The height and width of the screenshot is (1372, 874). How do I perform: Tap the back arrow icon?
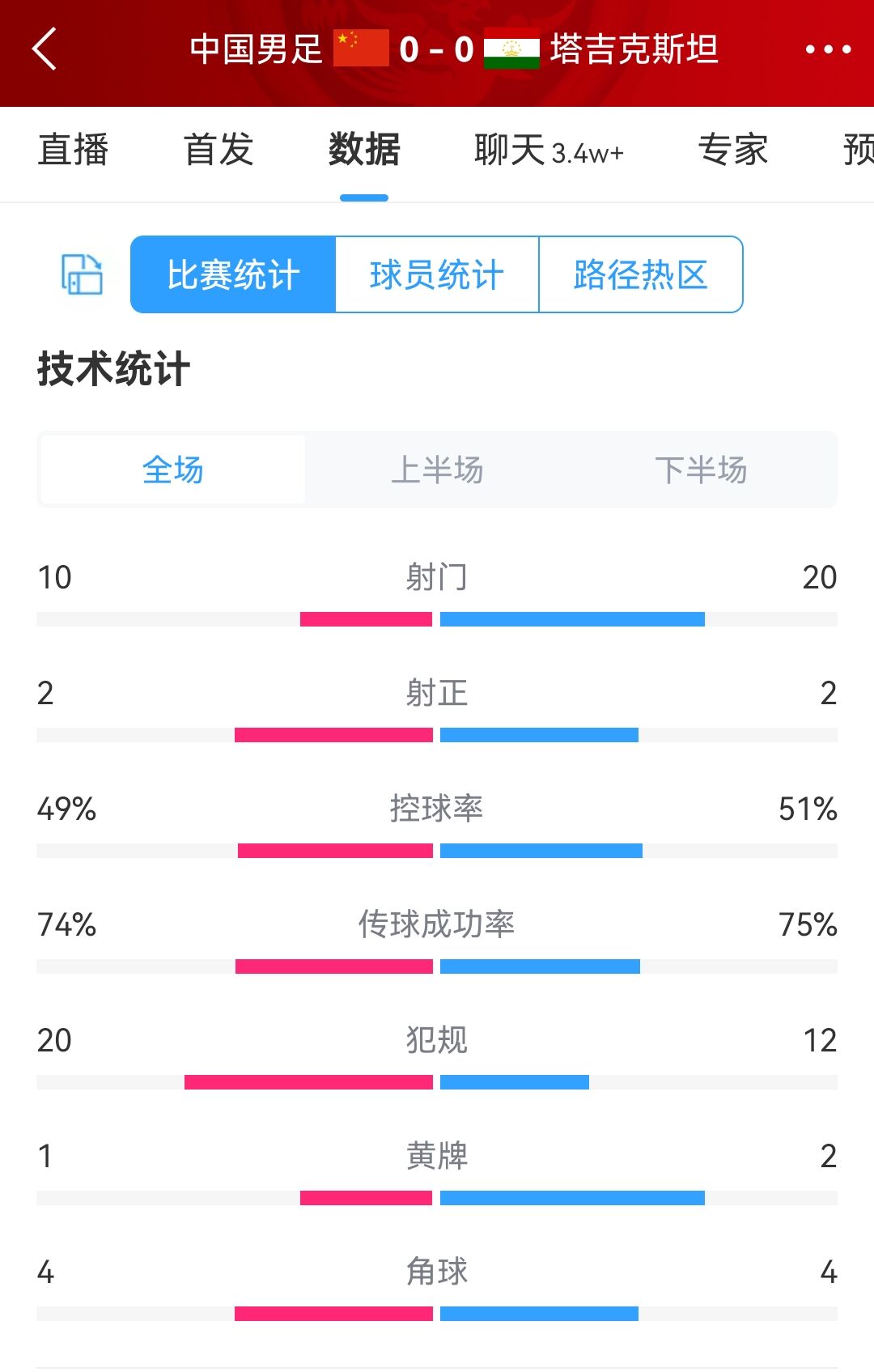[45, 49]
